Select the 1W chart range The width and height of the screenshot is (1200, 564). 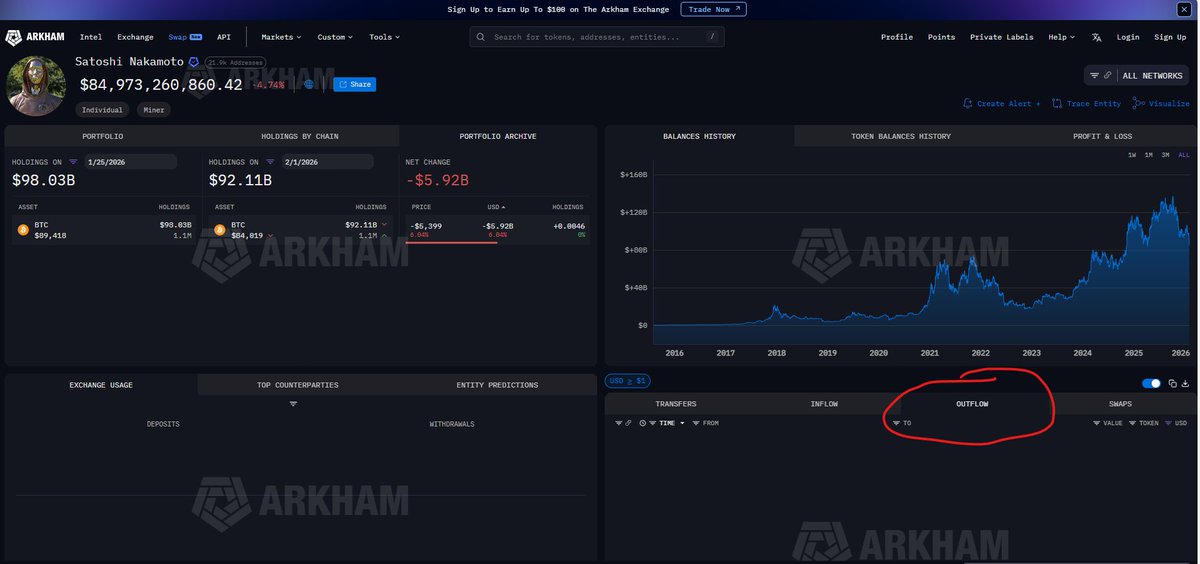click(1132, 155)
